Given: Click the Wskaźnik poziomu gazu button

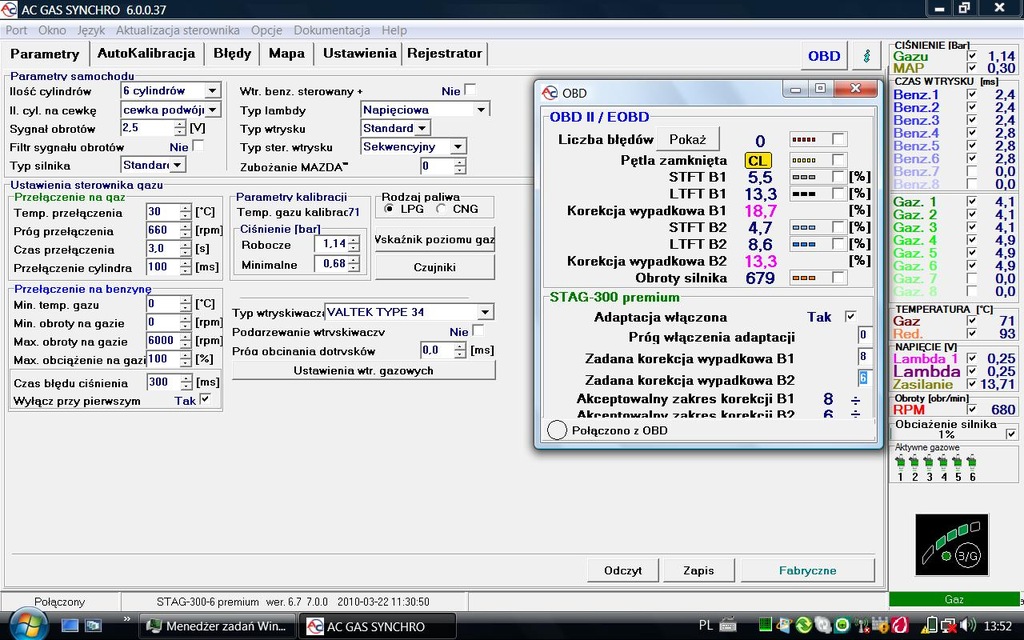Looking at the screenshot, I should [x=434, y=239].
